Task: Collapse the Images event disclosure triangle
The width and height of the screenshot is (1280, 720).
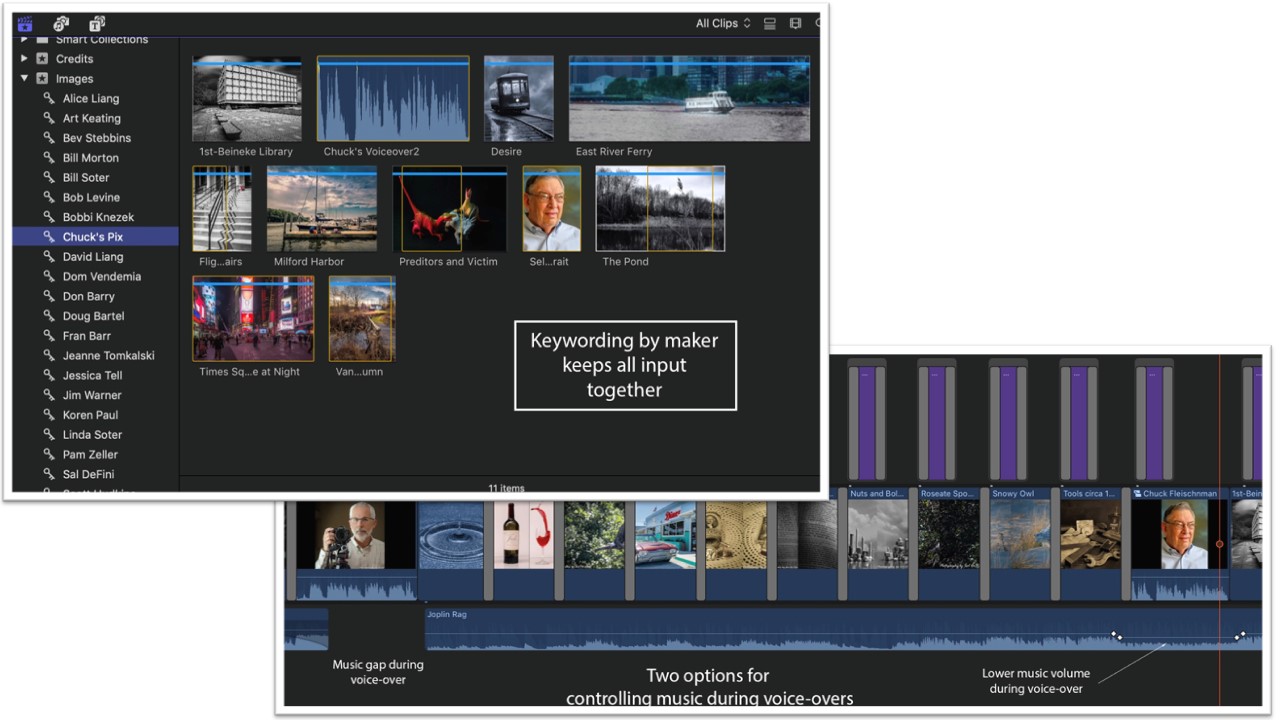Action: click(25, 79)
